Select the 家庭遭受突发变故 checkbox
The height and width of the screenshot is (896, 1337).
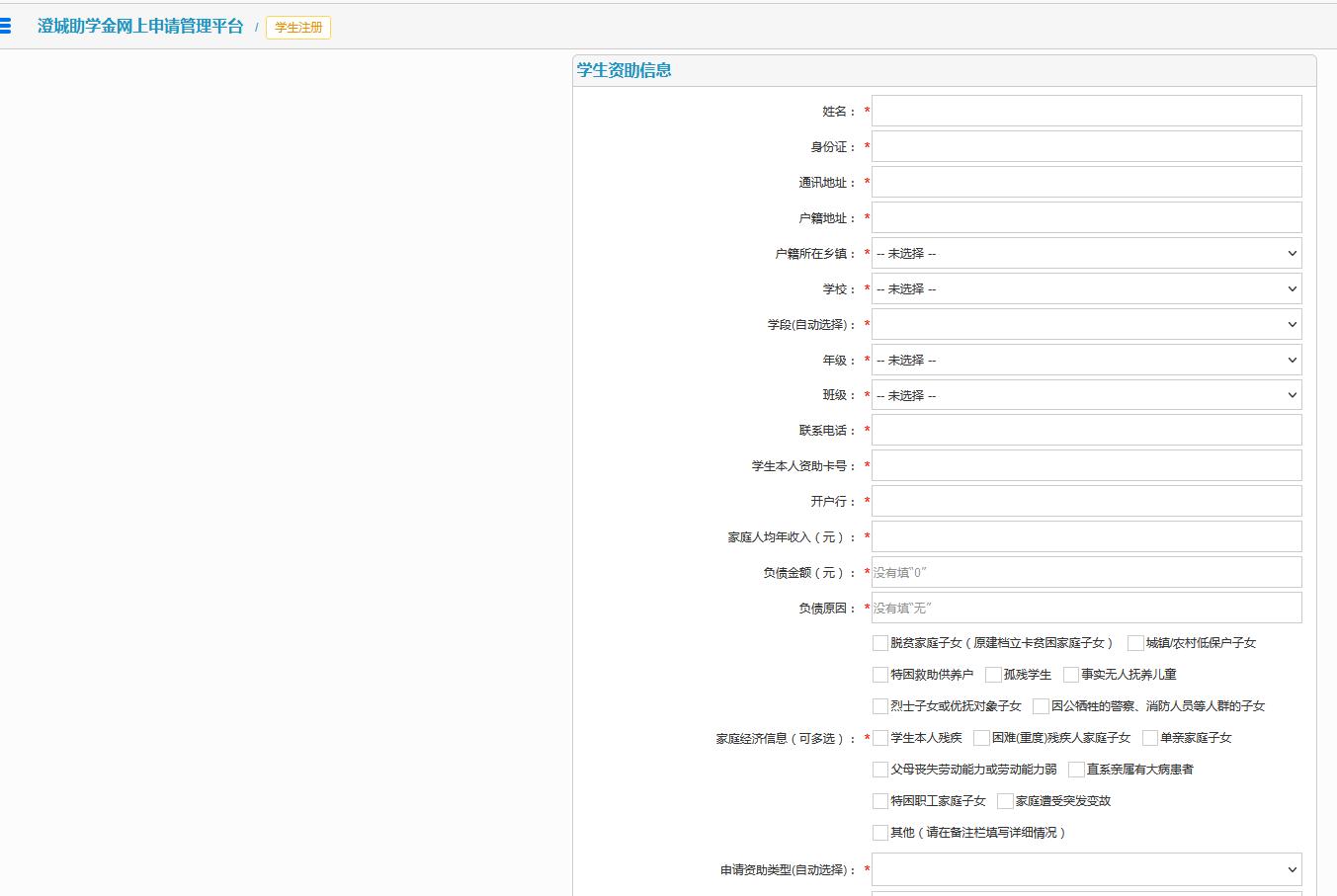[1004, 800]
